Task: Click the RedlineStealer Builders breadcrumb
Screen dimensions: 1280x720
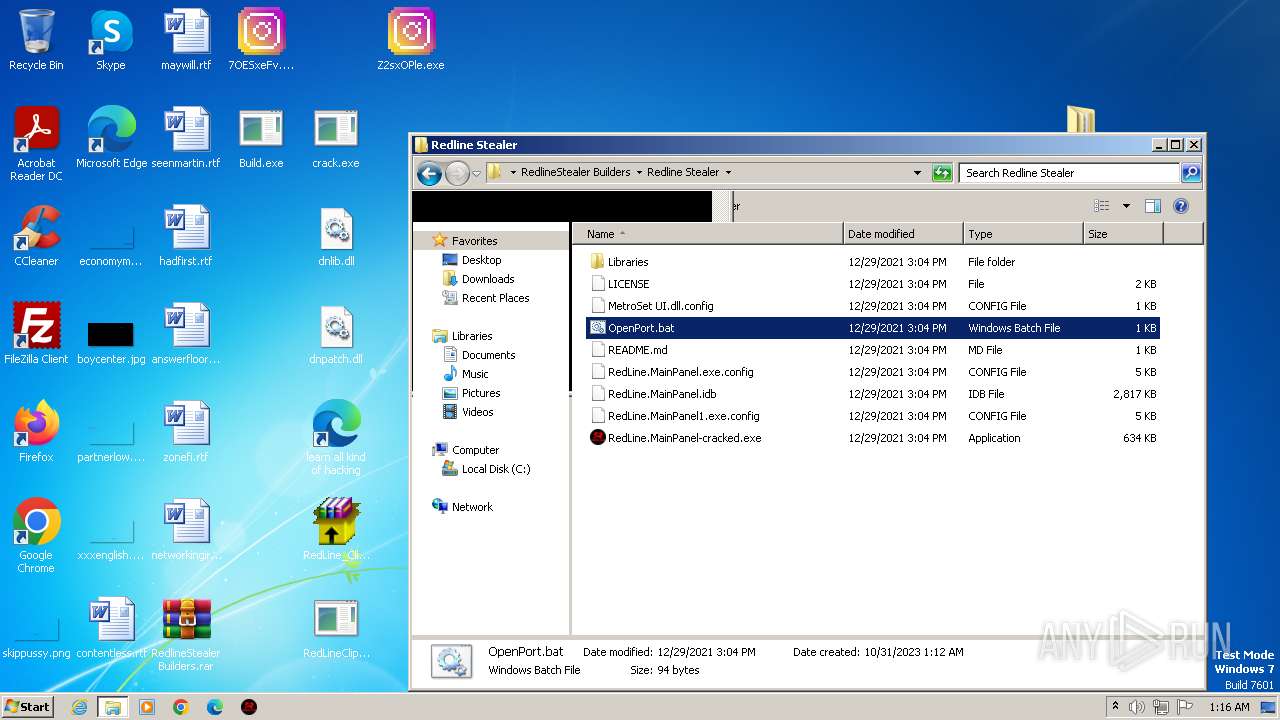Action: [x=575, y=172]
